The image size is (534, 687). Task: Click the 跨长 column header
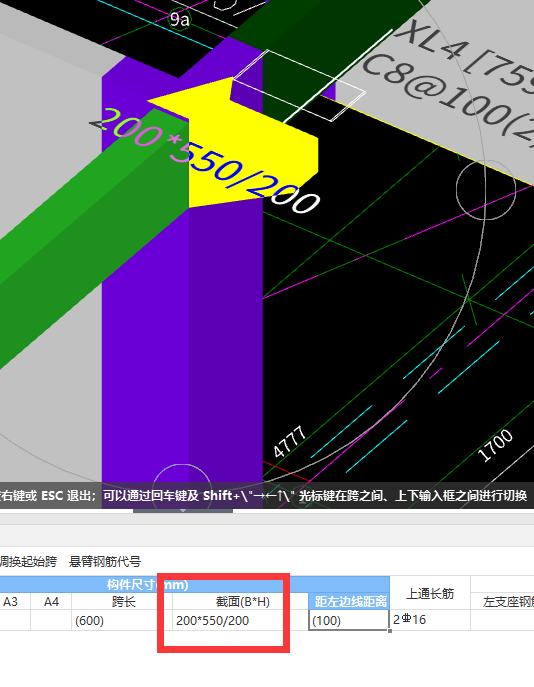pyautogui.click(x=124, y=602)
